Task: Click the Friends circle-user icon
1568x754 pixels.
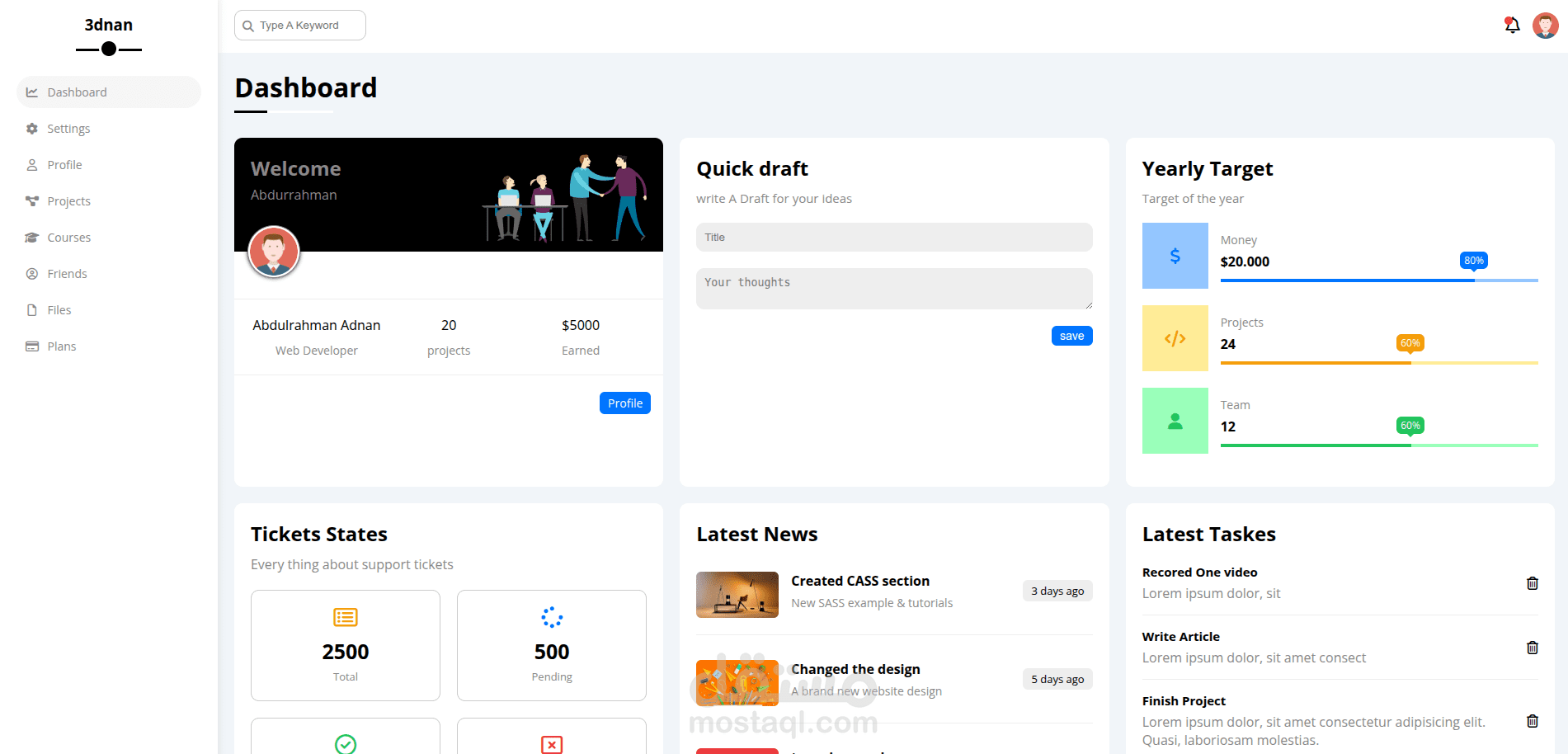Action: [x=32, y=274]
